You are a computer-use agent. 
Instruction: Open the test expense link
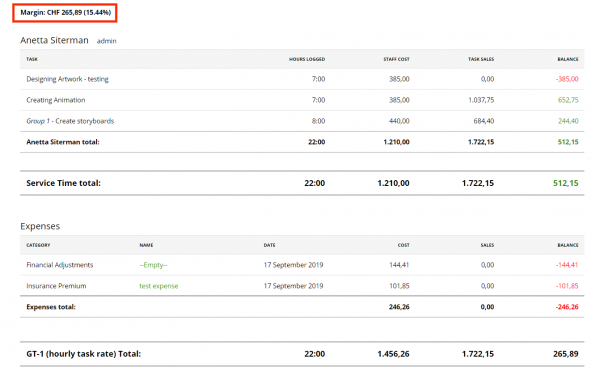pos(159,286)
